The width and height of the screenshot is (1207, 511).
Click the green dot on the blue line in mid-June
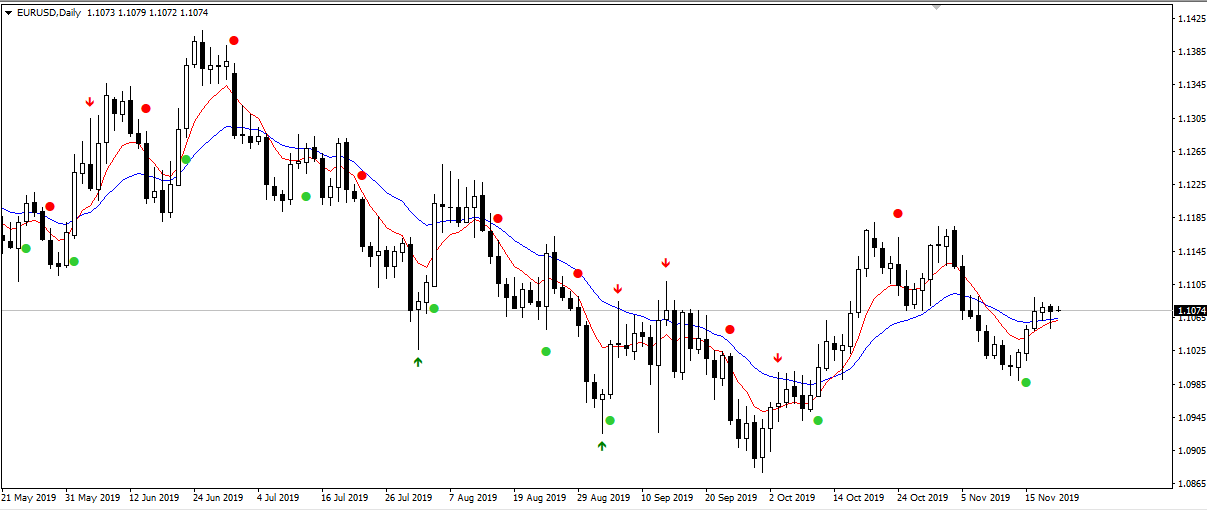click(186, 159)
